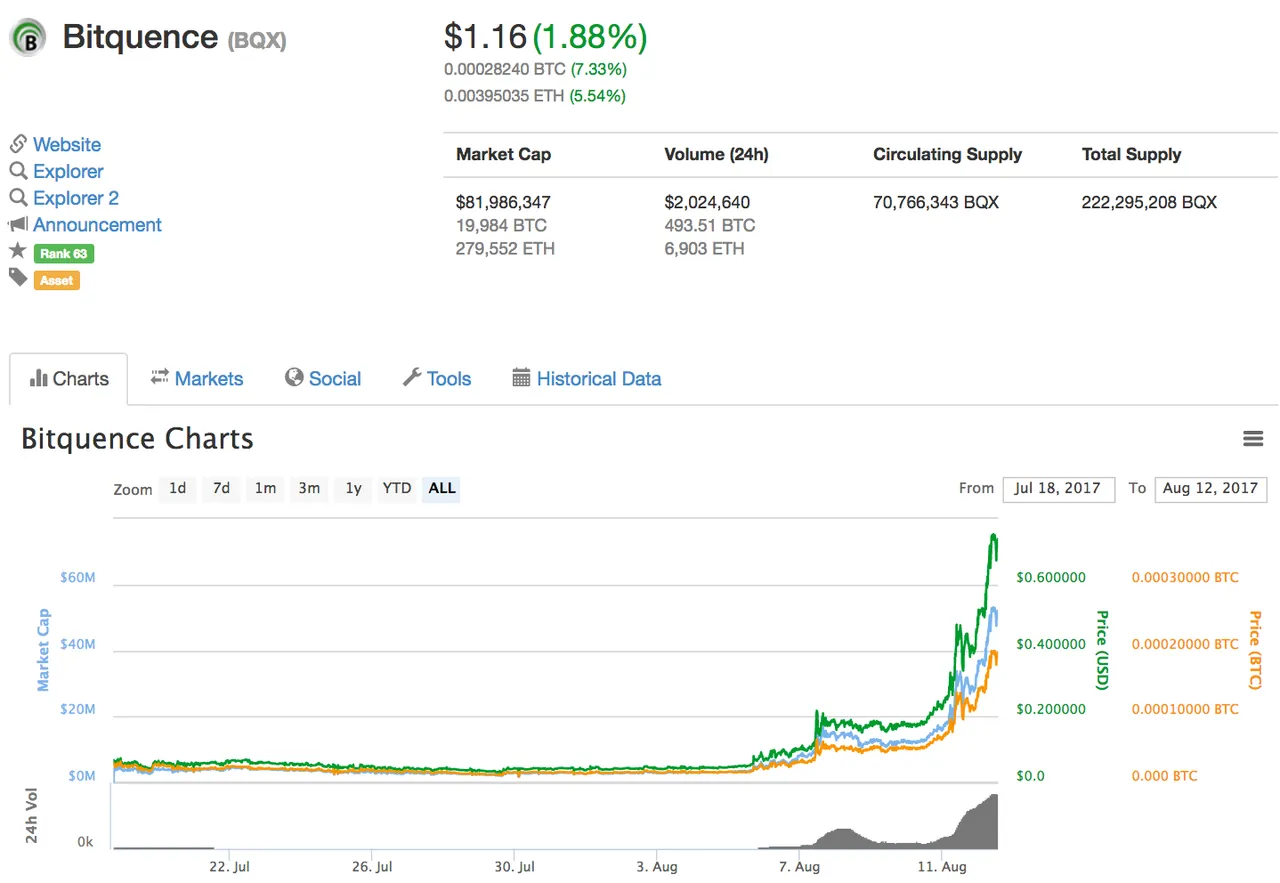
Task: Click the Bitquence Charts heading
Action: point(137,439)
